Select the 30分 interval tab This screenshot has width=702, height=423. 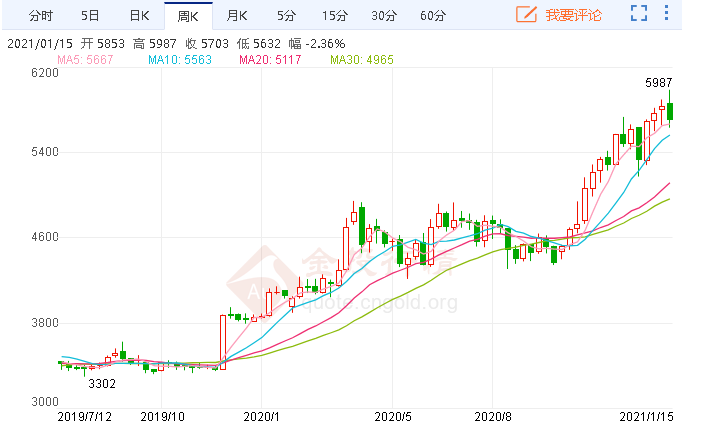(384, 15)
